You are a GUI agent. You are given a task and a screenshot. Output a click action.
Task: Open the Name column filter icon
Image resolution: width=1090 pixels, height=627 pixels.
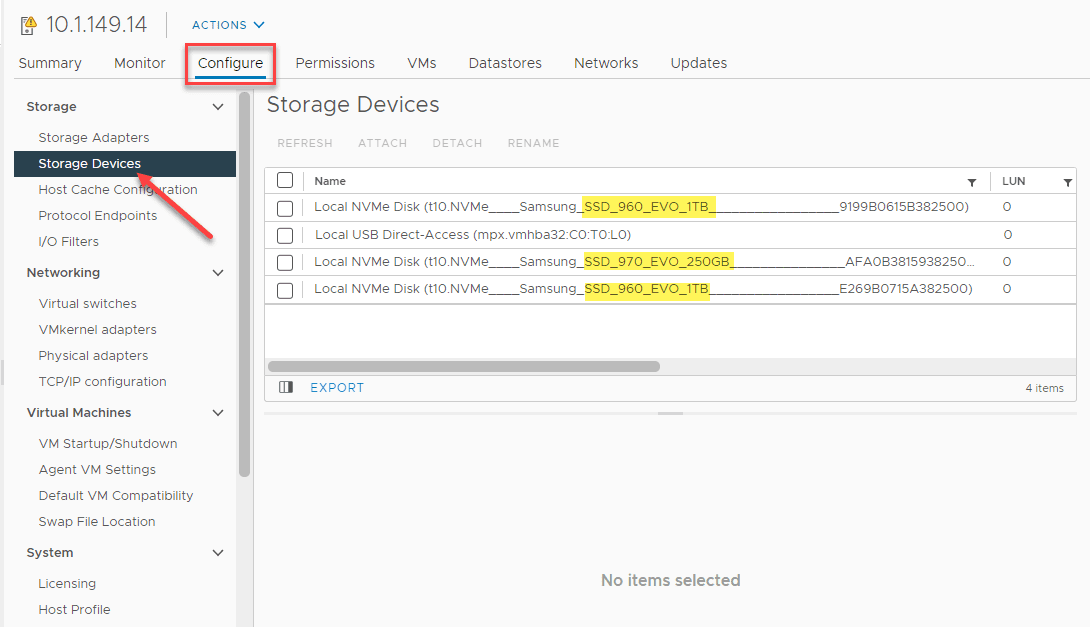(x=971, y=182)
